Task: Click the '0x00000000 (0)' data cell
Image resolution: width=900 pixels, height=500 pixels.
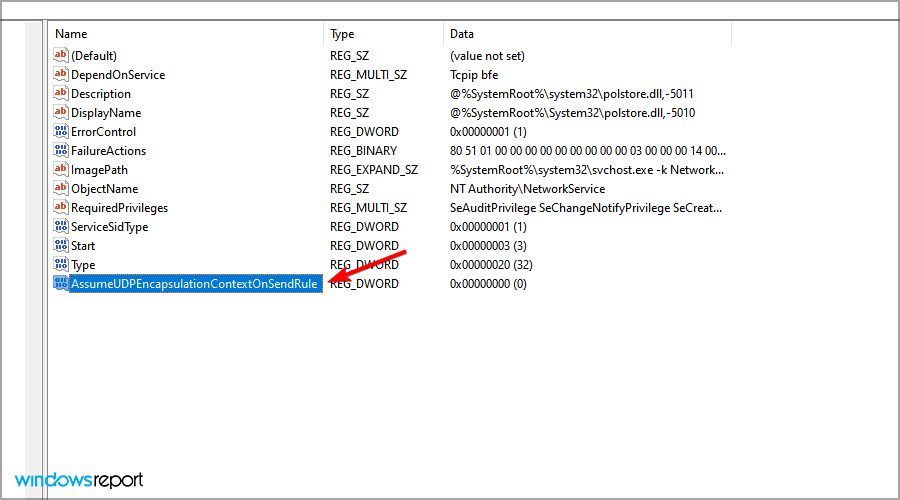Action: 488,284
